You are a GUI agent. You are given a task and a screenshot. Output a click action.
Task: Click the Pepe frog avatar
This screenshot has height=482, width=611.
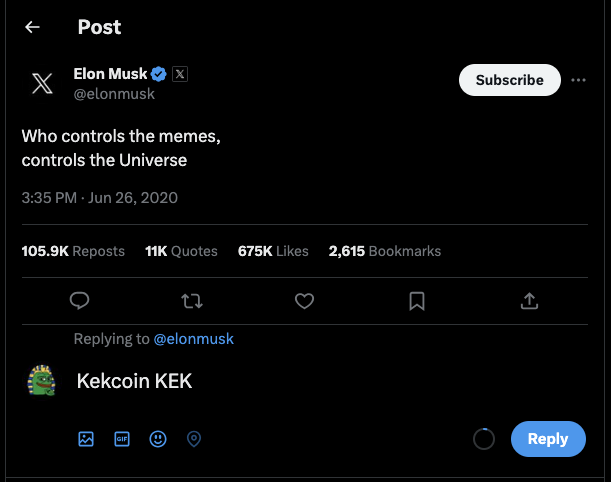pyautogui.click(x=42, y=381)
